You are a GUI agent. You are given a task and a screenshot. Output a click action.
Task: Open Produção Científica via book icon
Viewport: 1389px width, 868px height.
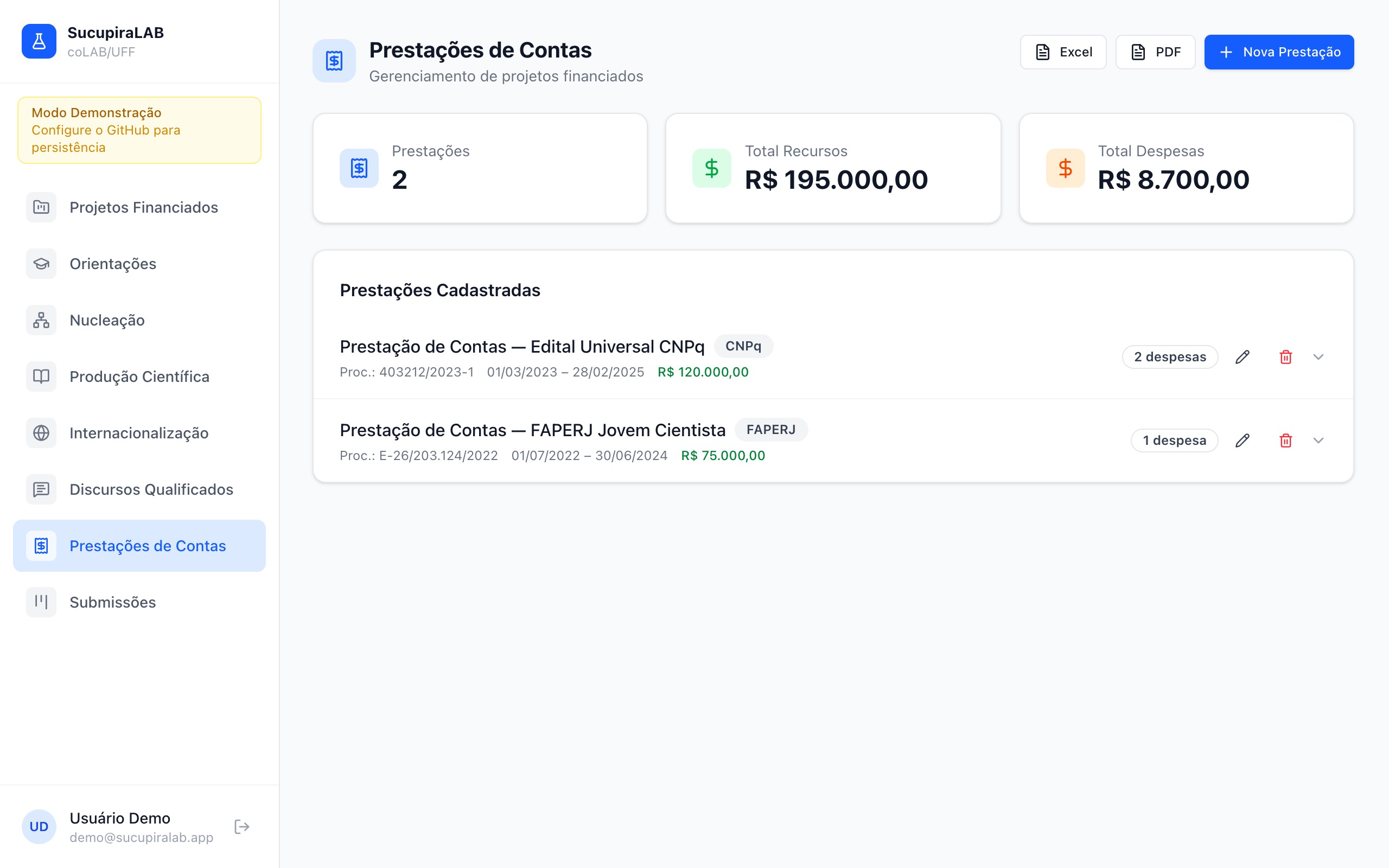(x=41, y=376)
